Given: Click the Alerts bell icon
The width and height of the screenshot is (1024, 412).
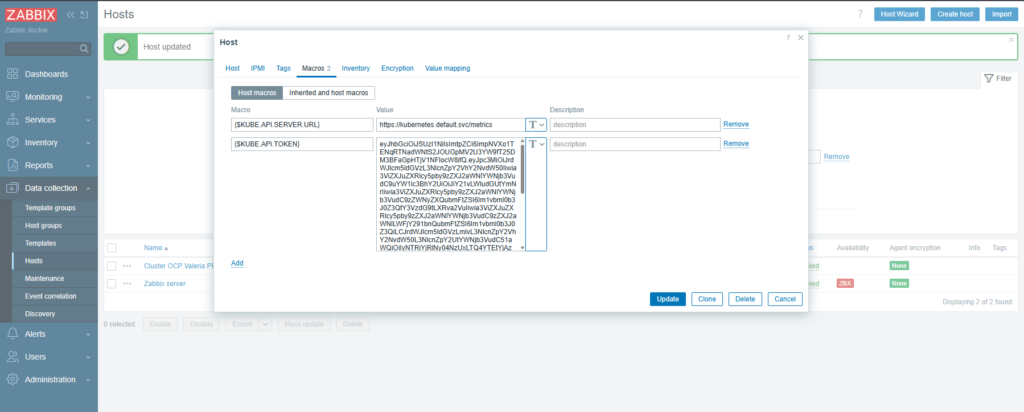Looking at the screenshot, I should point(12,334).
